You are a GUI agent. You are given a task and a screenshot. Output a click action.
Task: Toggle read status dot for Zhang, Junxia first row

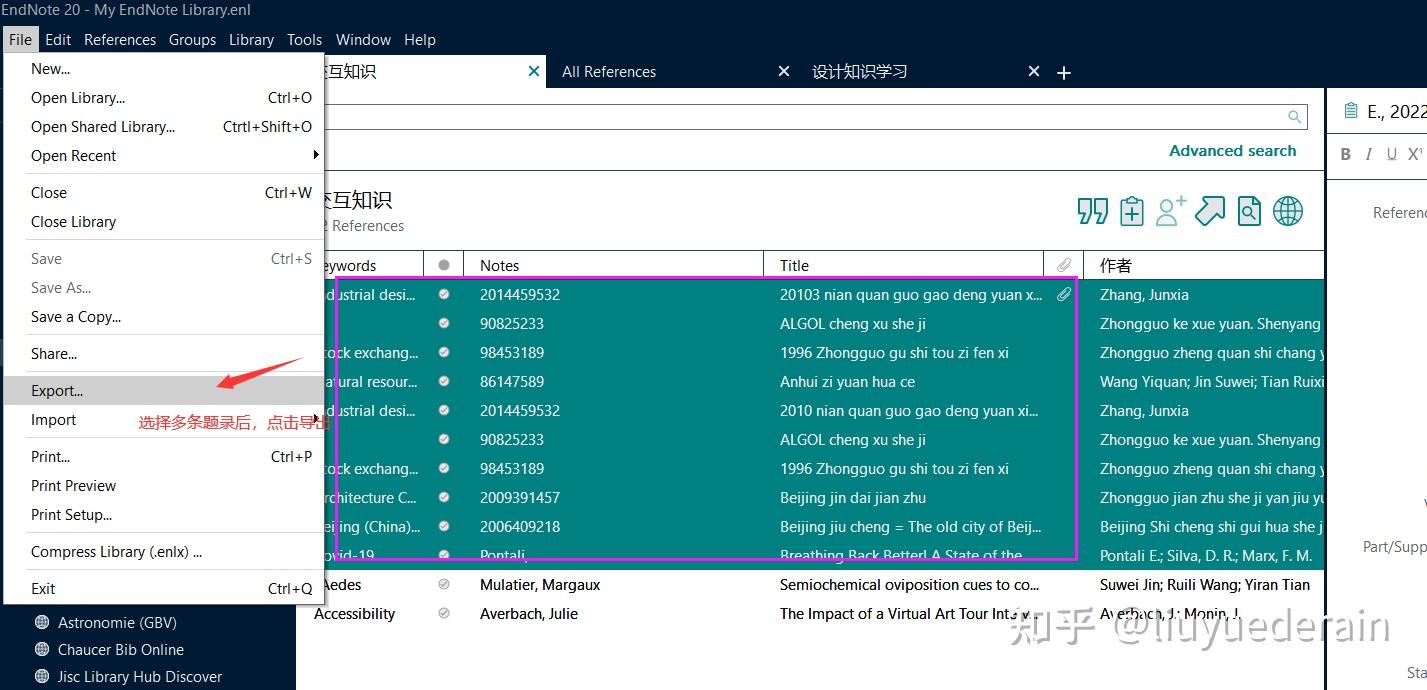(x=444, y=295)
